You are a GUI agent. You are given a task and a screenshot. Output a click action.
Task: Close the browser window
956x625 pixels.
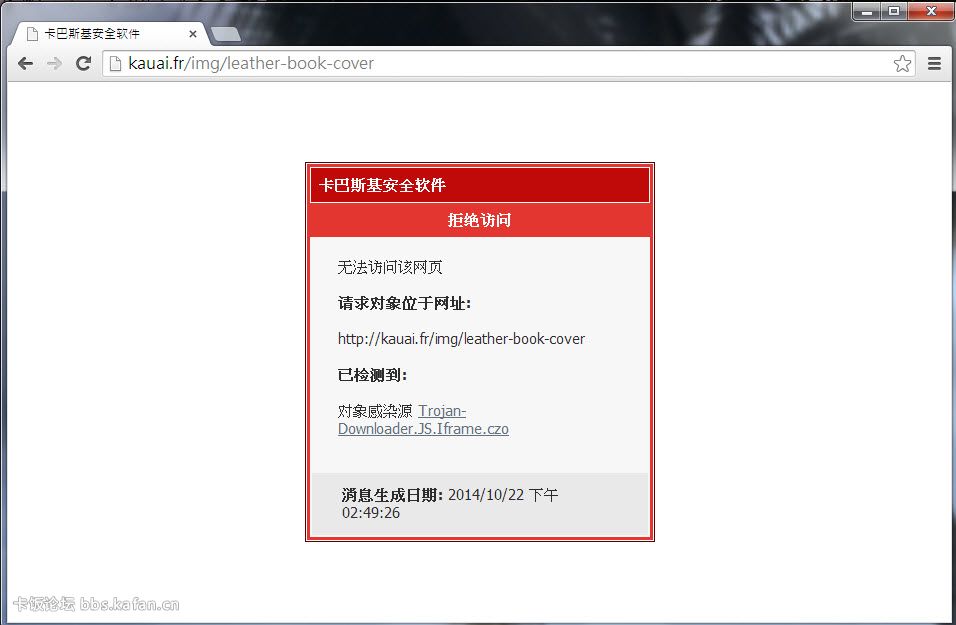(x=931, y=11)
